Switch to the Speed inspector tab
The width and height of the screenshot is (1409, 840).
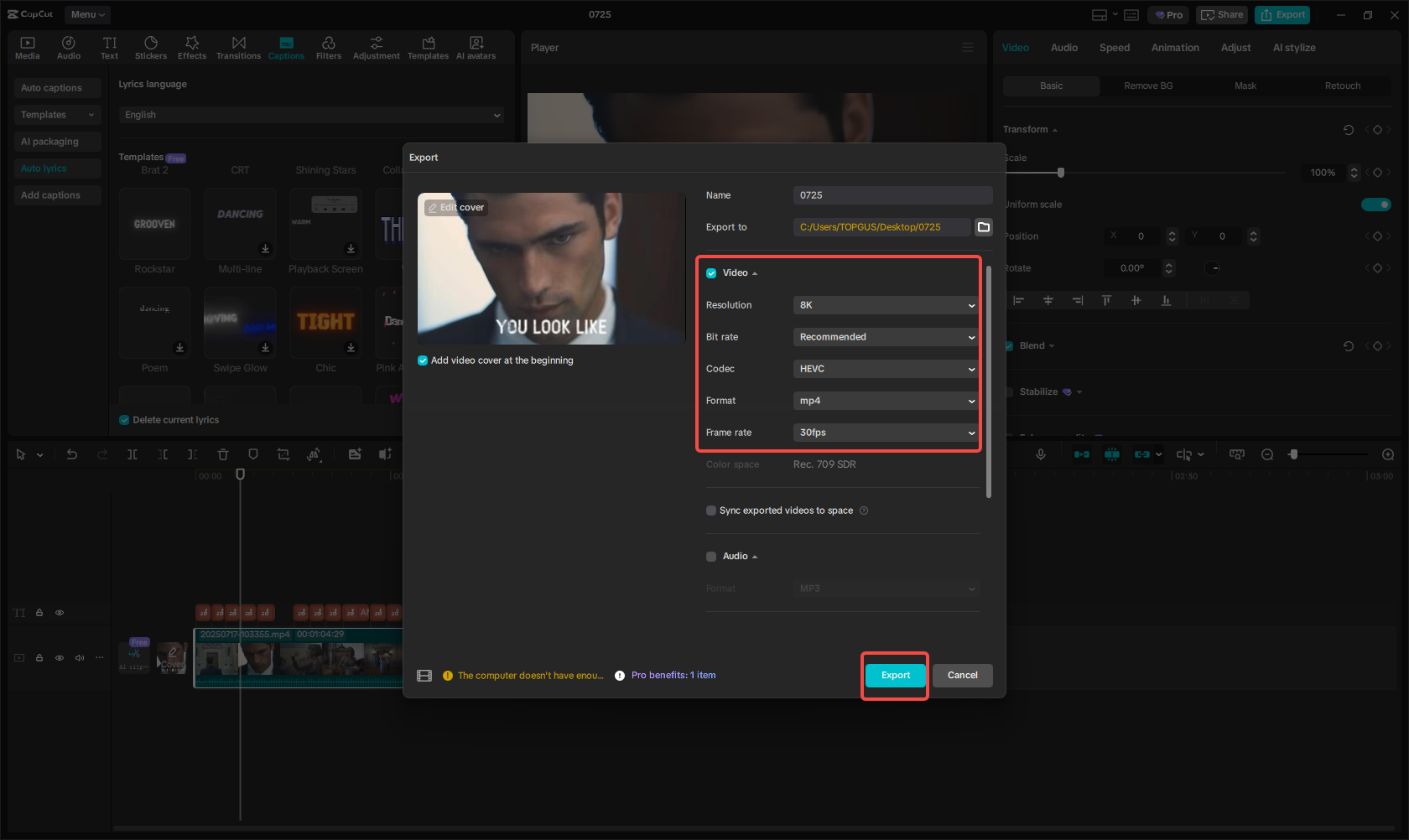point(1115,48)
